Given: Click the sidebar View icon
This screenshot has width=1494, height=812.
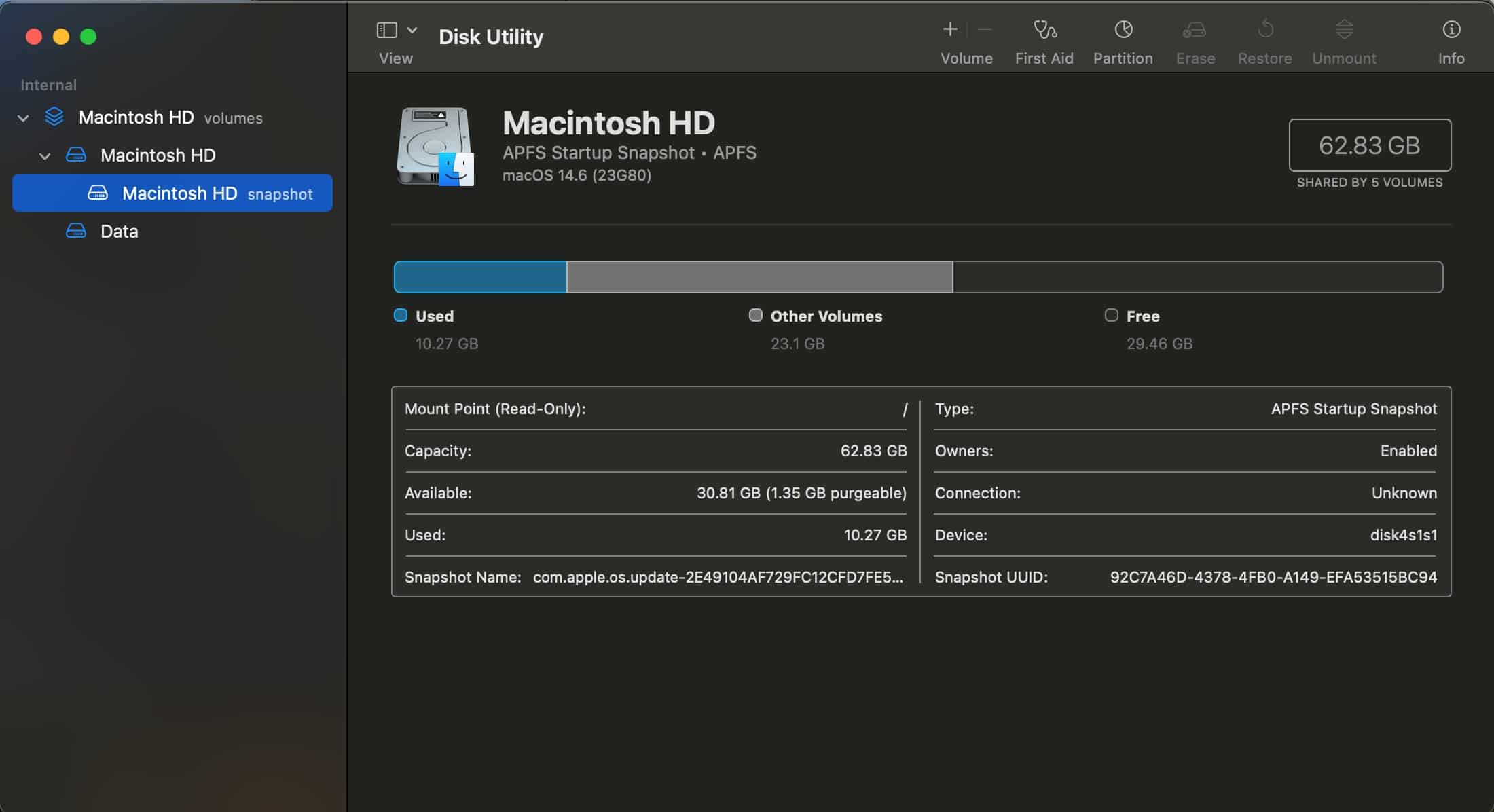Looking at the screenshot, I should pyautogui.click(x=386, y=30).
